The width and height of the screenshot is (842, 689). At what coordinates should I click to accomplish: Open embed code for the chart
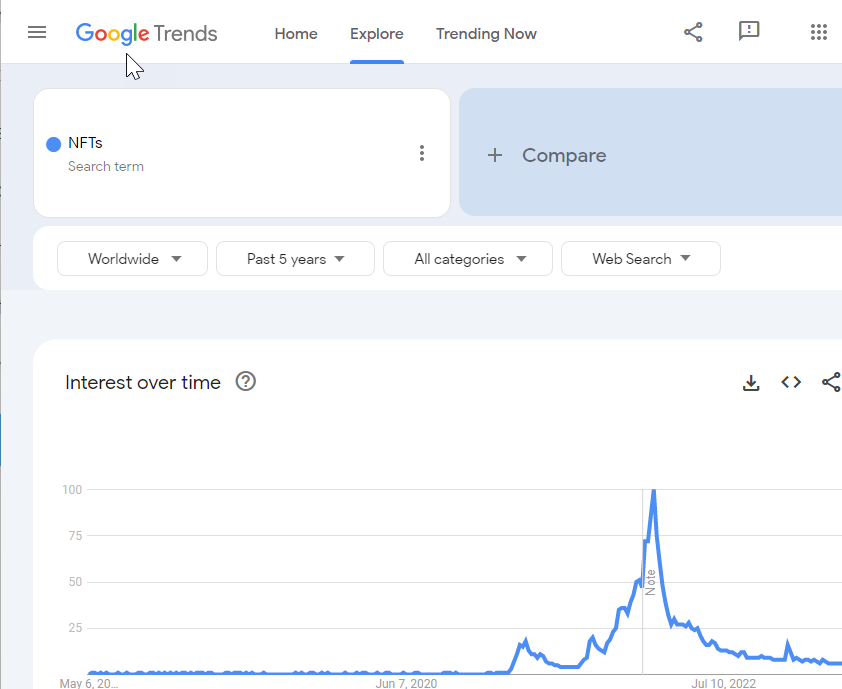pos(791,382)
